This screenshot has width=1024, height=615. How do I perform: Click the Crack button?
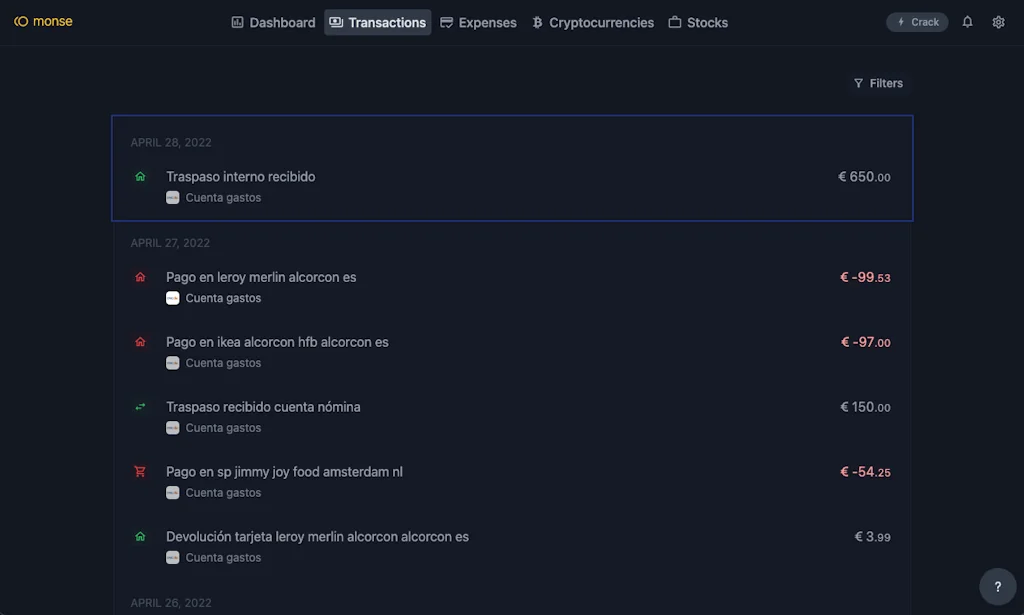coord(916,21)
